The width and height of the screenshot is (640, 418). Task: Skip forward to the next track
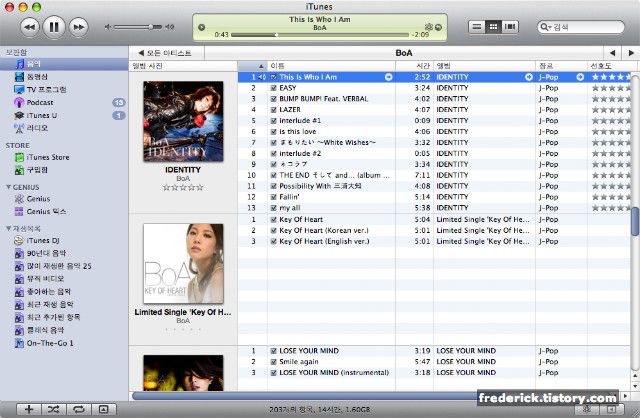[x=78, y=27]
